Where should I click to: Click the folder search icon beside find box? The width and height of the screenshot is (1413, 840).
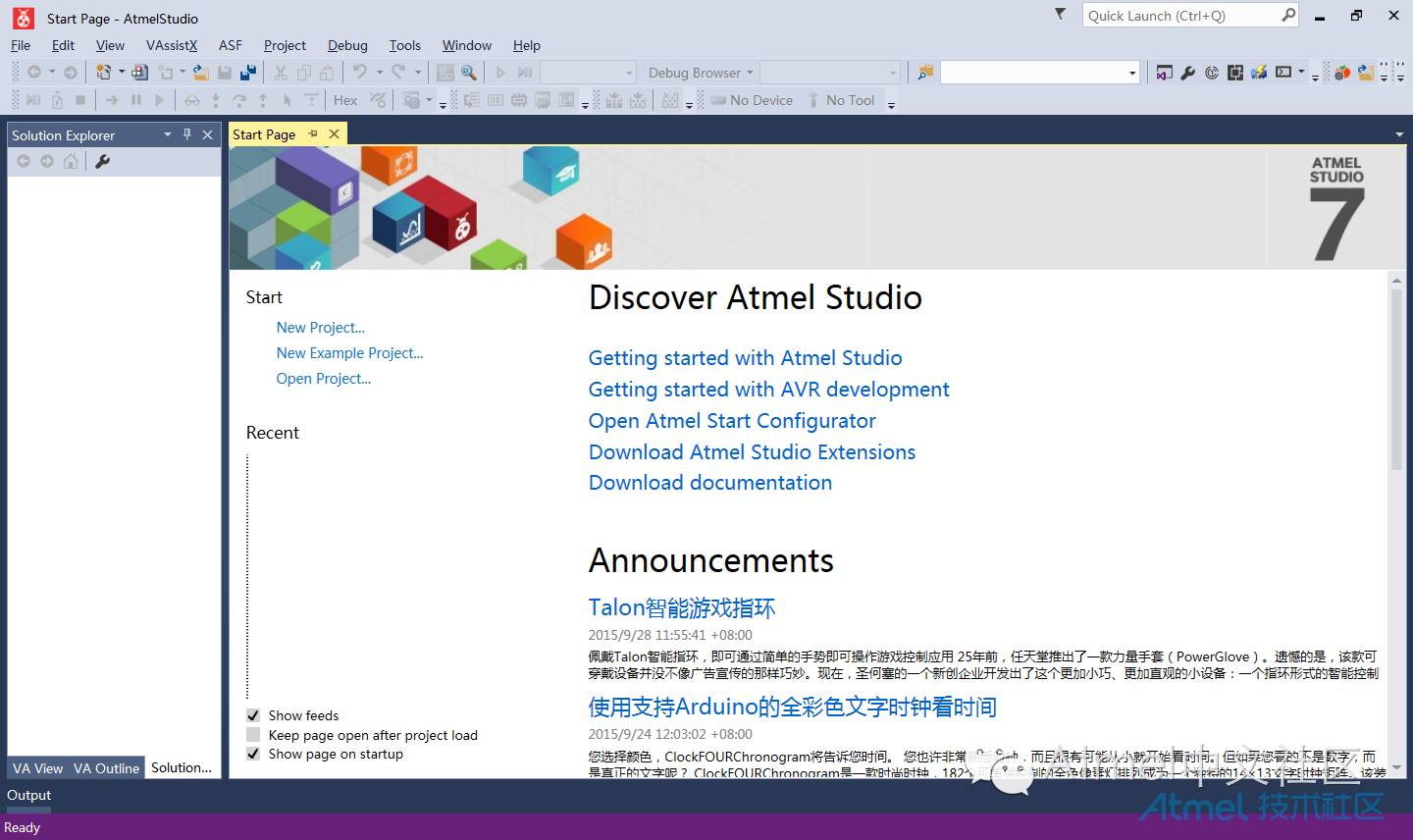(925, 73)
